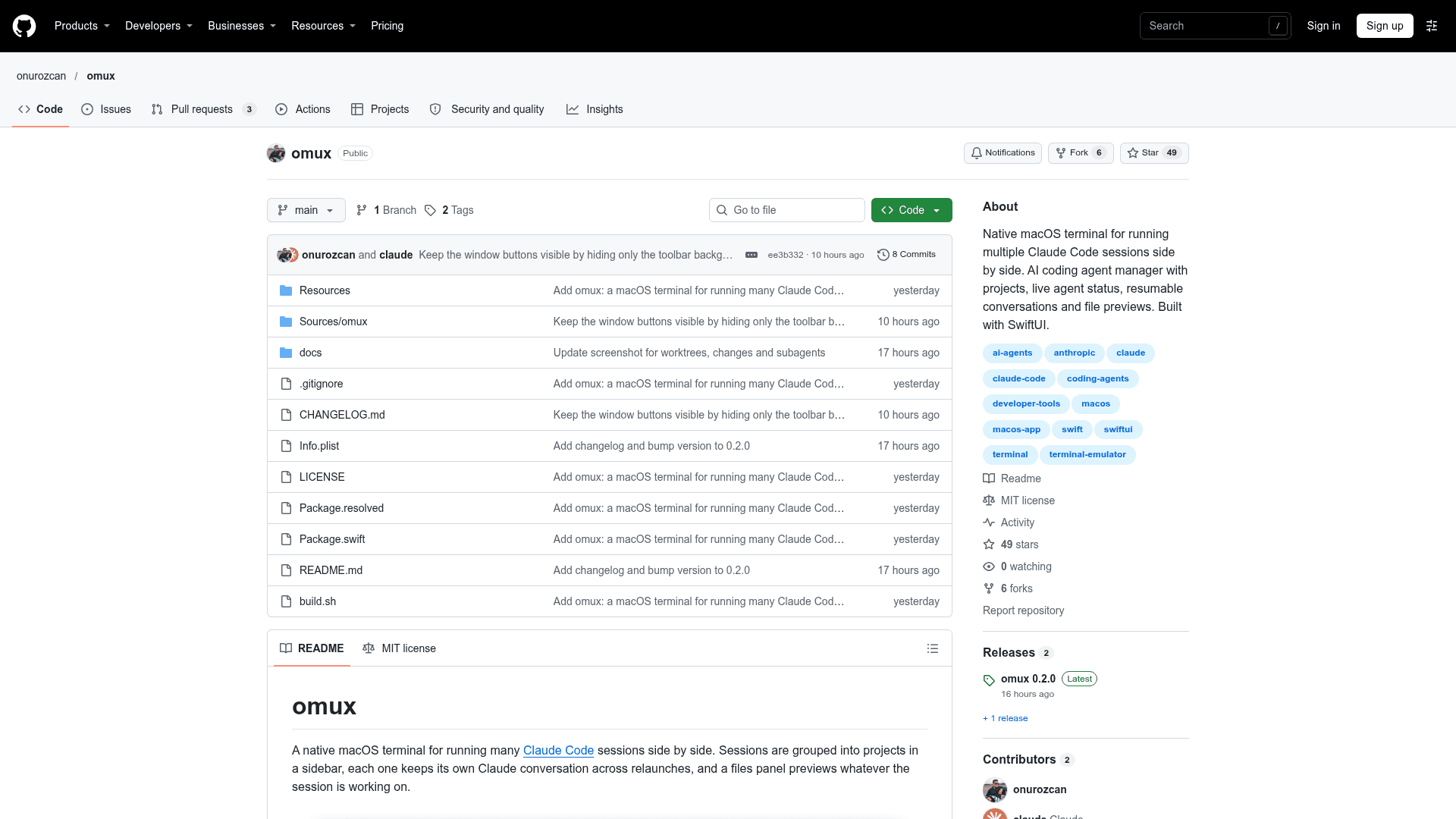The width and height of the screenshot is (1456, 819).
Task: Open the CHANGELOG.md file
Action: click(x=342, y=415)
